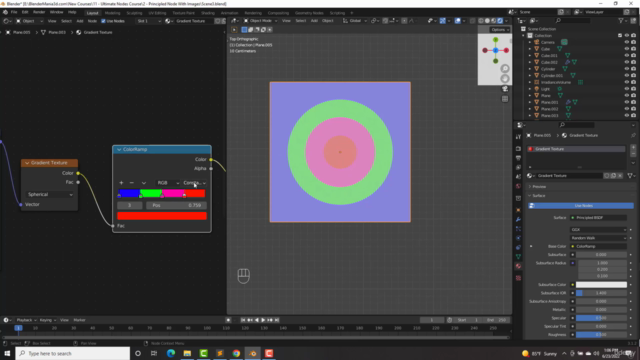Select Material Preview viewport shading icon
This screenshot has height=360, width=640.
point(493,20)
